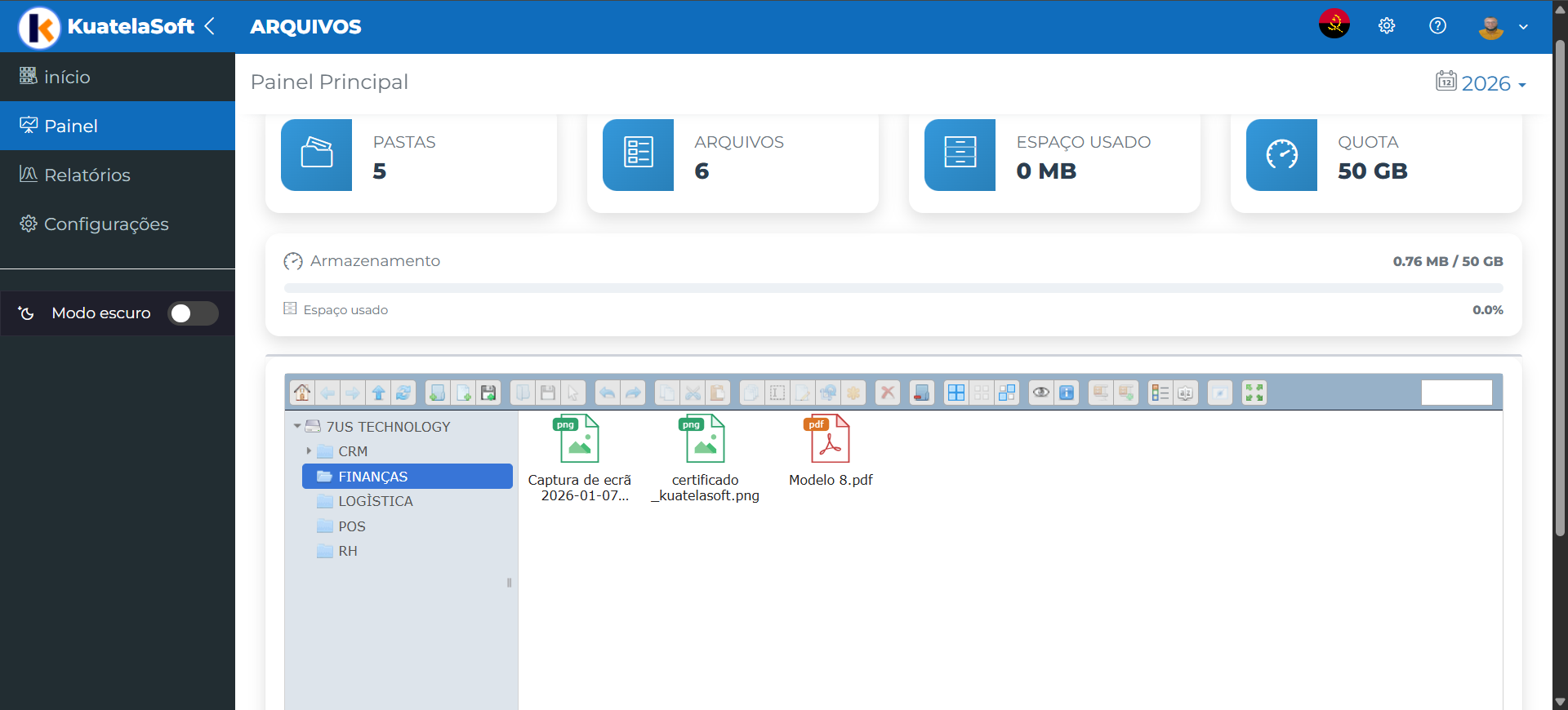Image resolution: width=1568 pixels, height=710 pixels.
Task: Toggle fullscreen mode of file manager
Action: tap(1254, 393)
